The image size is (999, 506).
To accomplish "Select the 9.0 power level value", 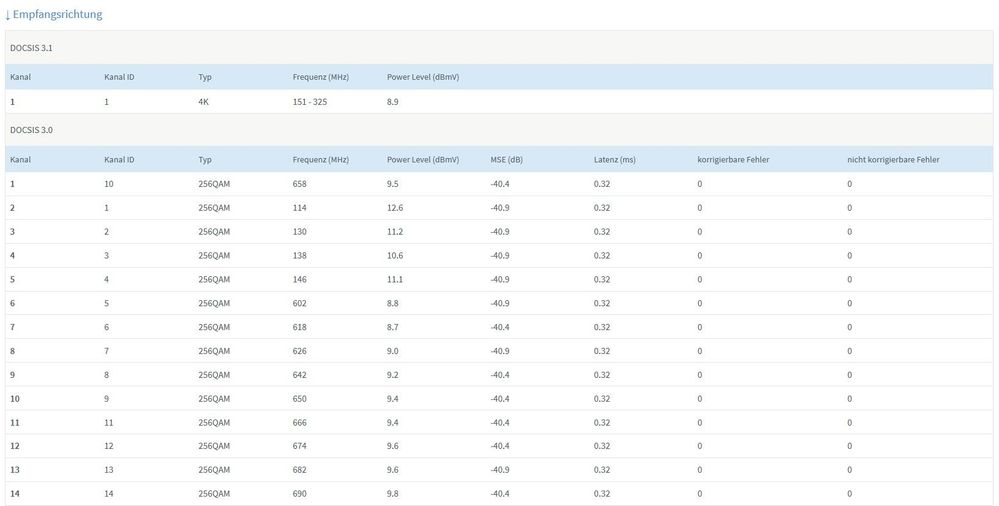I will point(393,351).
